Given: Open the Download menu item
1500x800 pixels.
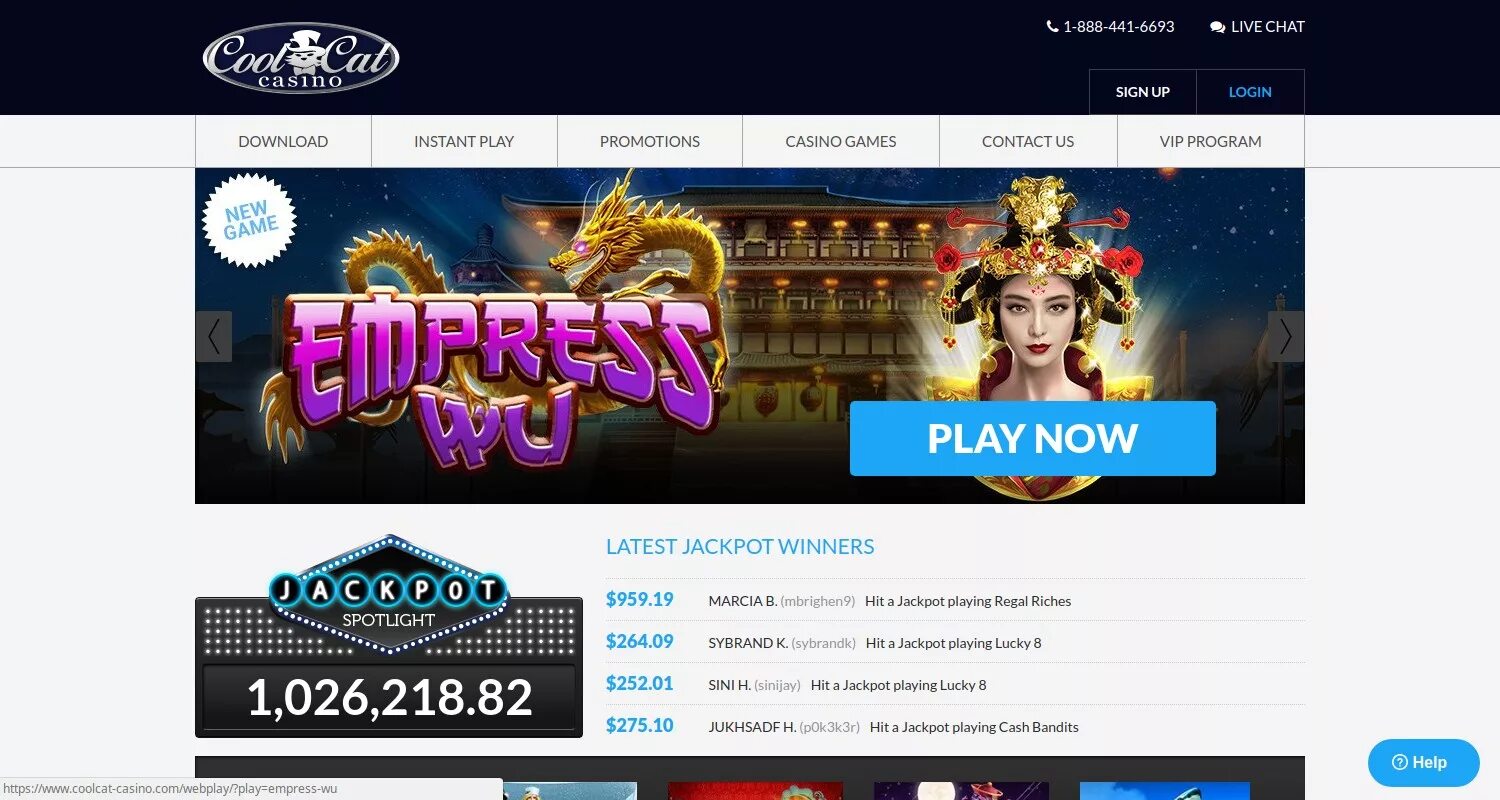Looking at the screenshot, I should (x=283, y=141).
